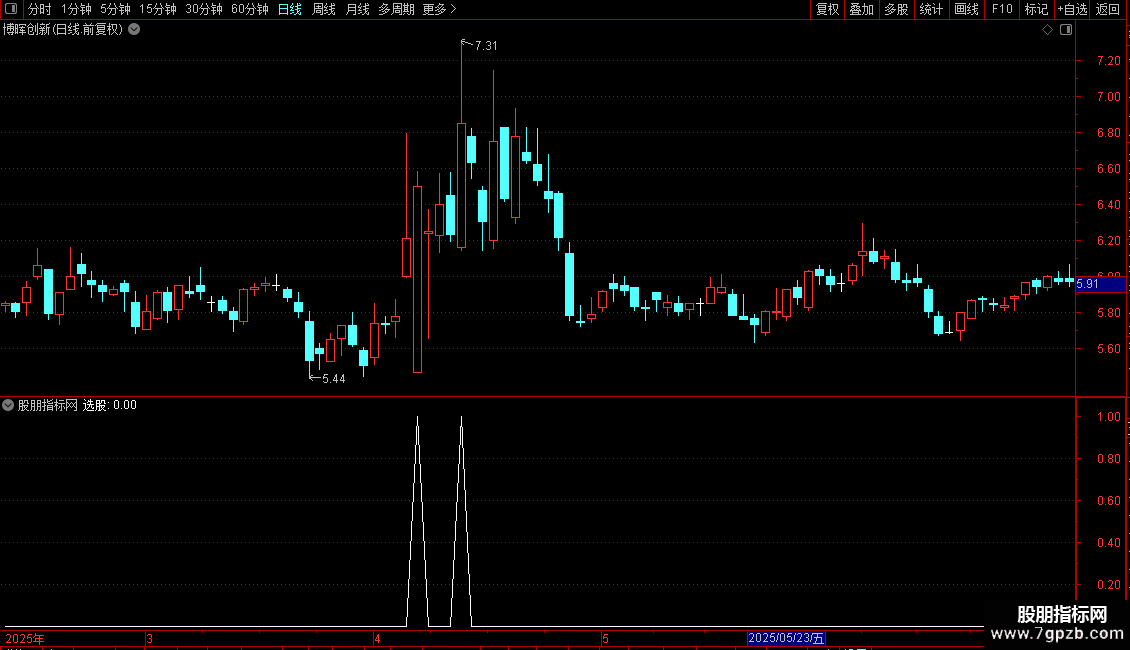This screenshot has height=650, width=1130.
Task: Switch to 周线 weekly chart
Action: pos(324,9)
